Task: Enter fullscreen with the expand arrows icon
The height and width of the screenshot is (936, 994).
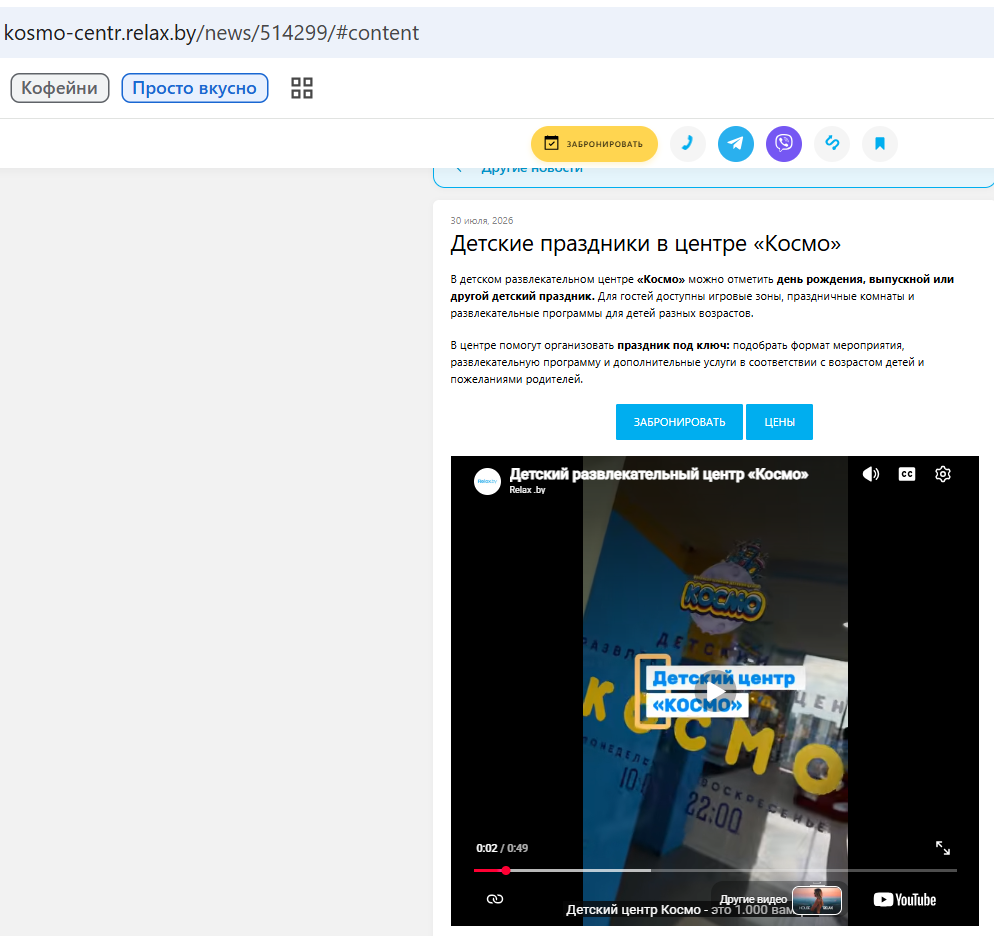Action: (943, 848)
